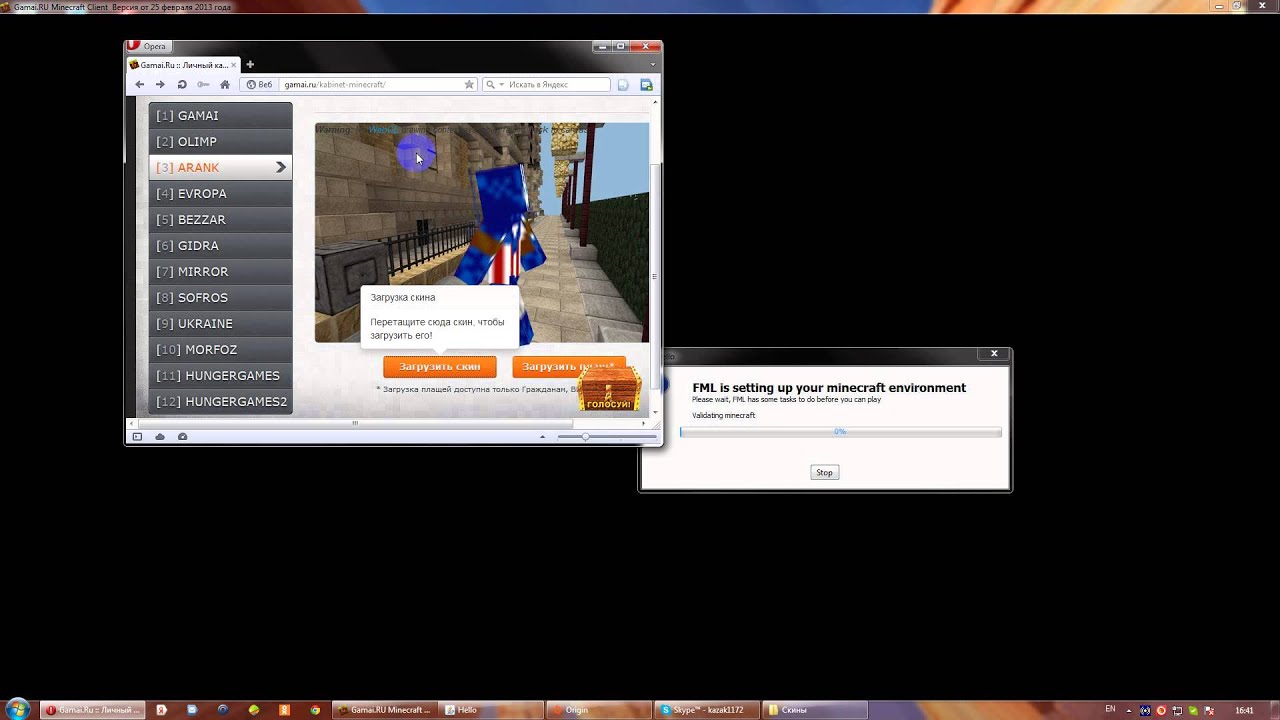The width and height of the screenshot is (1280, 720).
Task: Open the search engine dropdown arrow
Action: coord(501,85)
